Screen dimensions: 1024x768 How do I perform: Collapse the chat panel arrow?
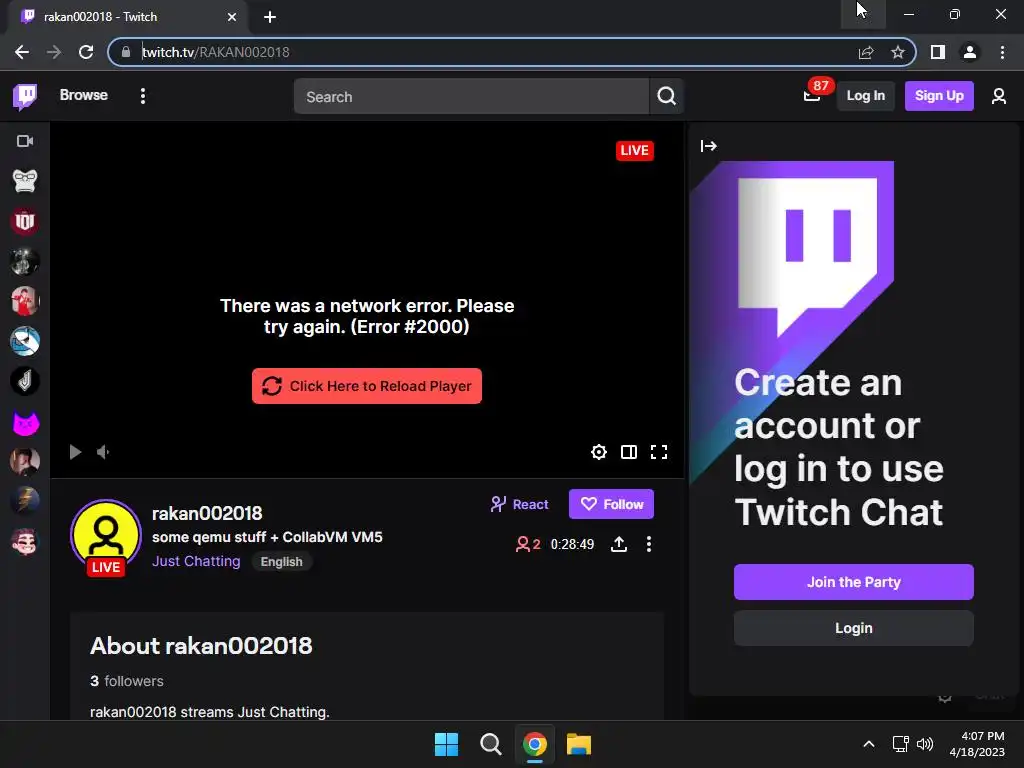coord(709,146)
